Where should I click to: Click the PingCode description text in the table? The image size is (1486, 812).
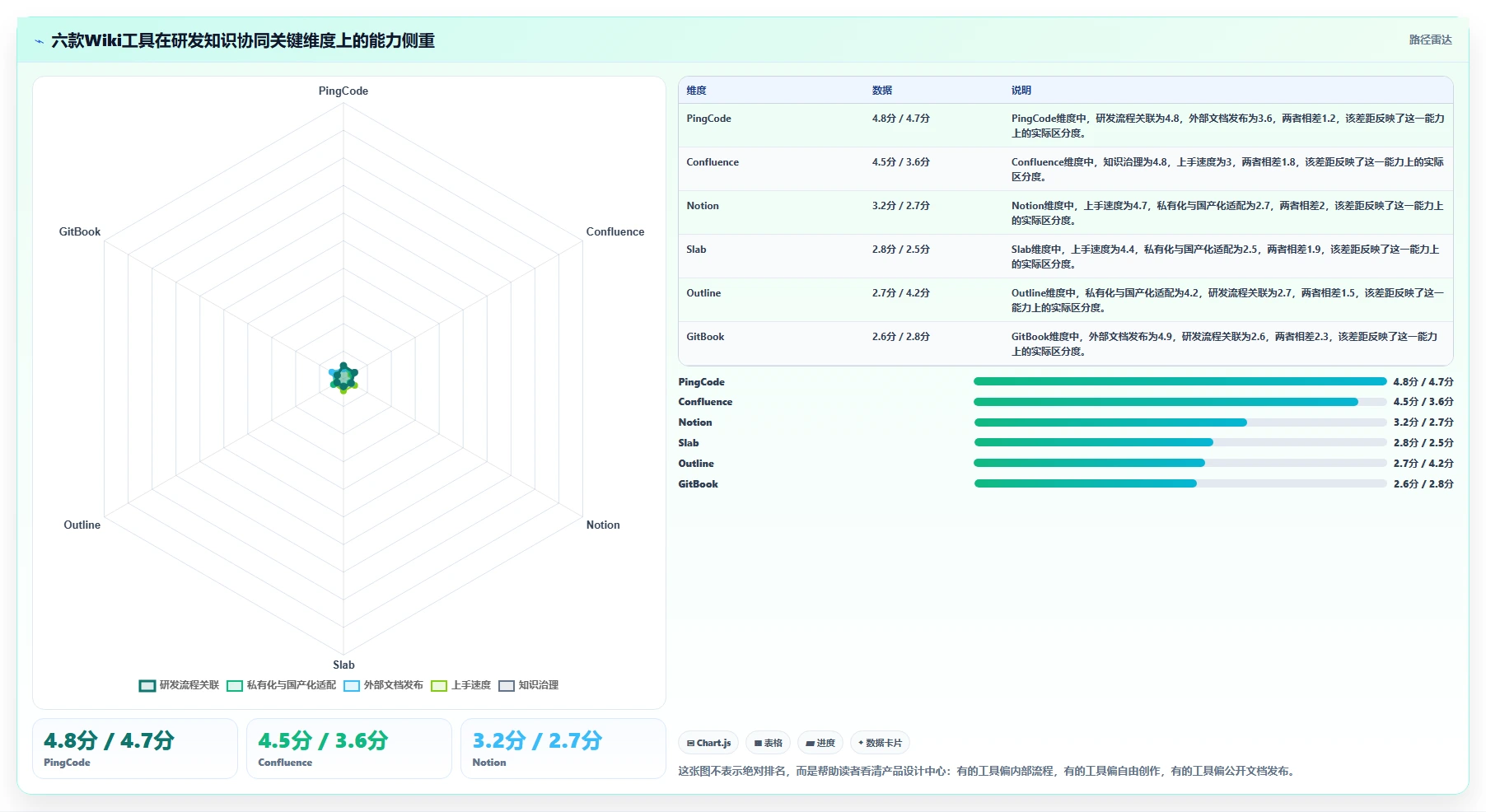pos(1227,126)
